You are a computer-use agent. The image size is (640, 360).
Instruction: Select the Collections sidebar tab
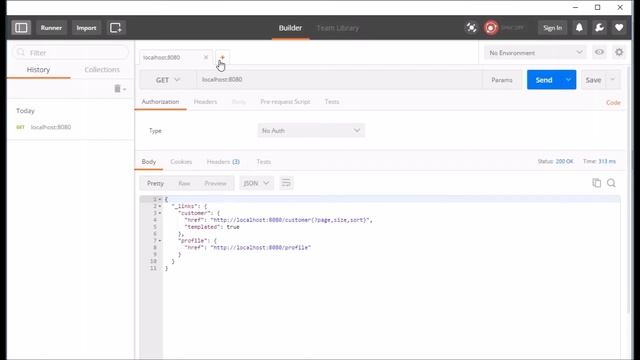(x=102, y=70)
